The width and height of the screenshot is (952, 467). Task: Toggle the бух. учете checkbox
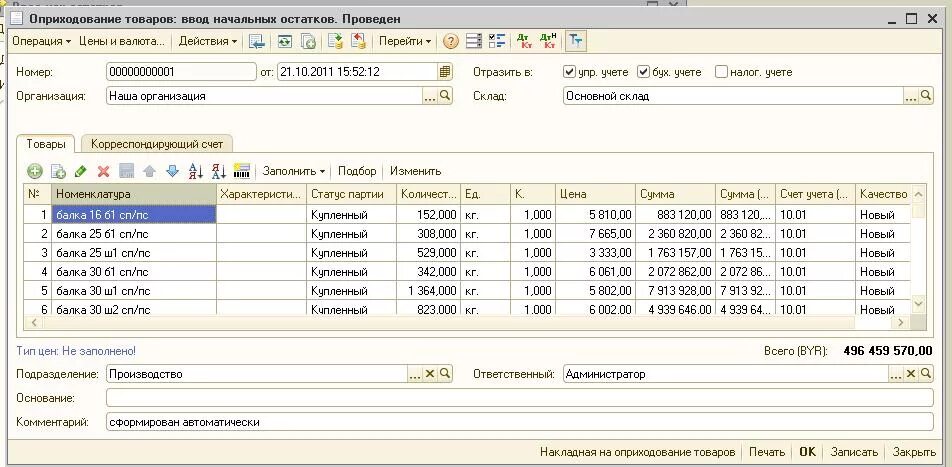(x=644, y=72)
